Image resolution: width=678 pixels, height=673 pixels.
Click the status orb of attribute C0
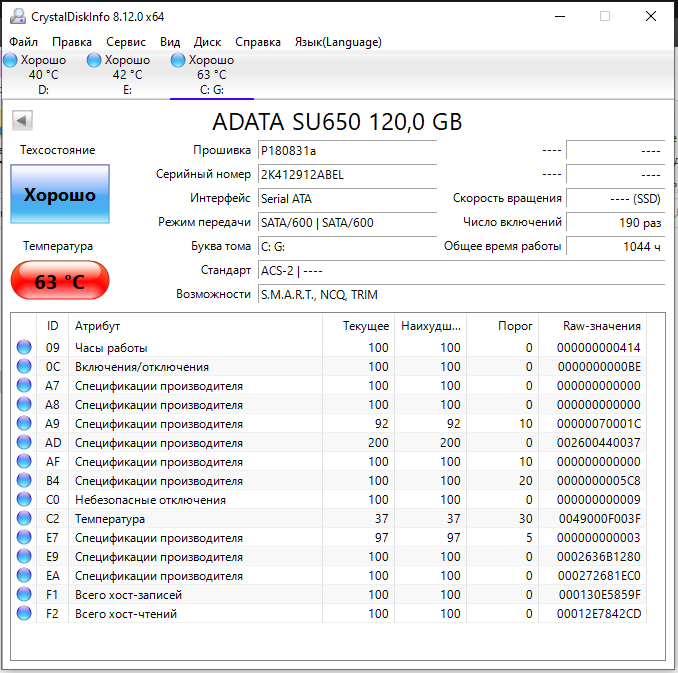24,499
